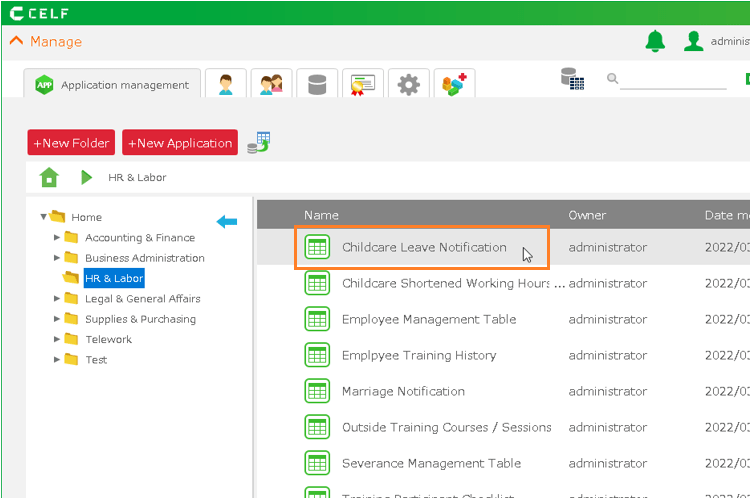
Task: Expand the Accounting & Finance folder
Action: tap(57, 238)
